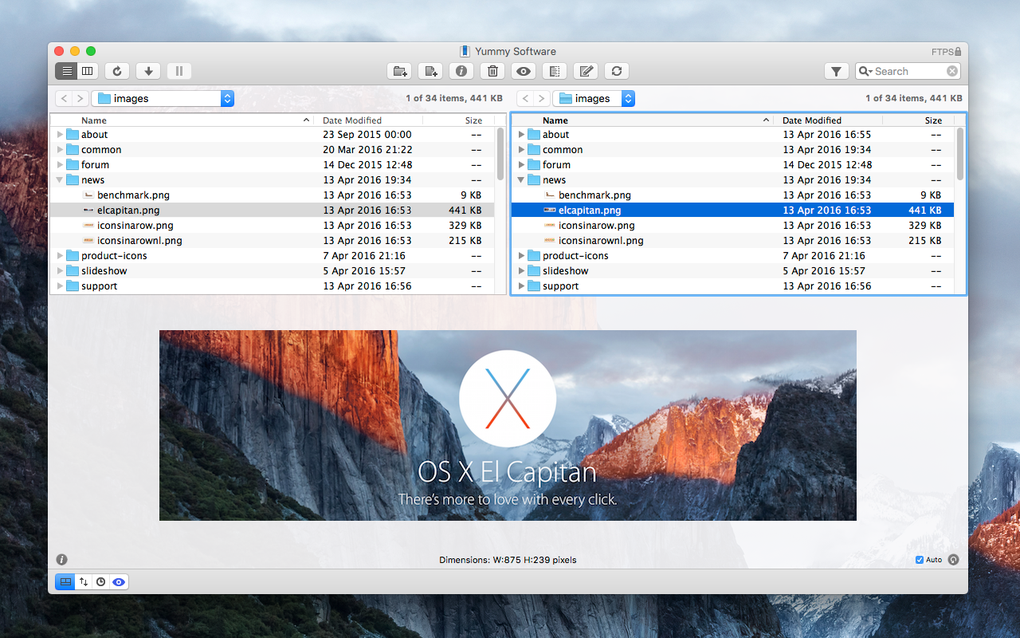Switch to column view mode
The height and width of the screenshot is (638, 1020).
point(87,71)
